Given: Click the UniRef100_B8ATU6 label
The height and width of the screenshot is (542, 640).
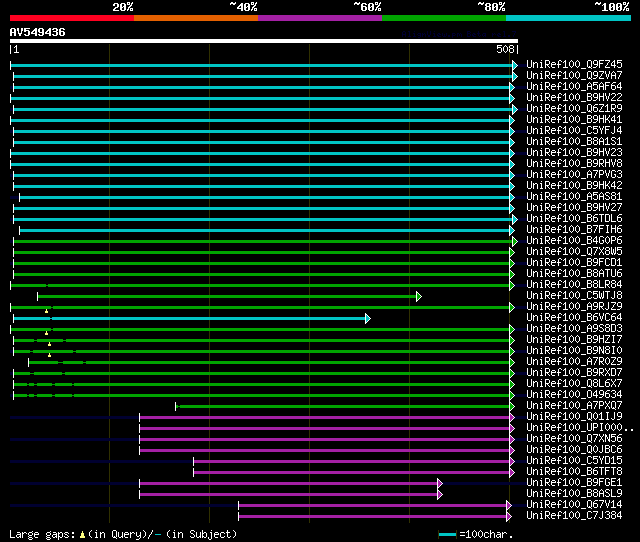Looking at the screenshot, I should [x=574, y=274].
